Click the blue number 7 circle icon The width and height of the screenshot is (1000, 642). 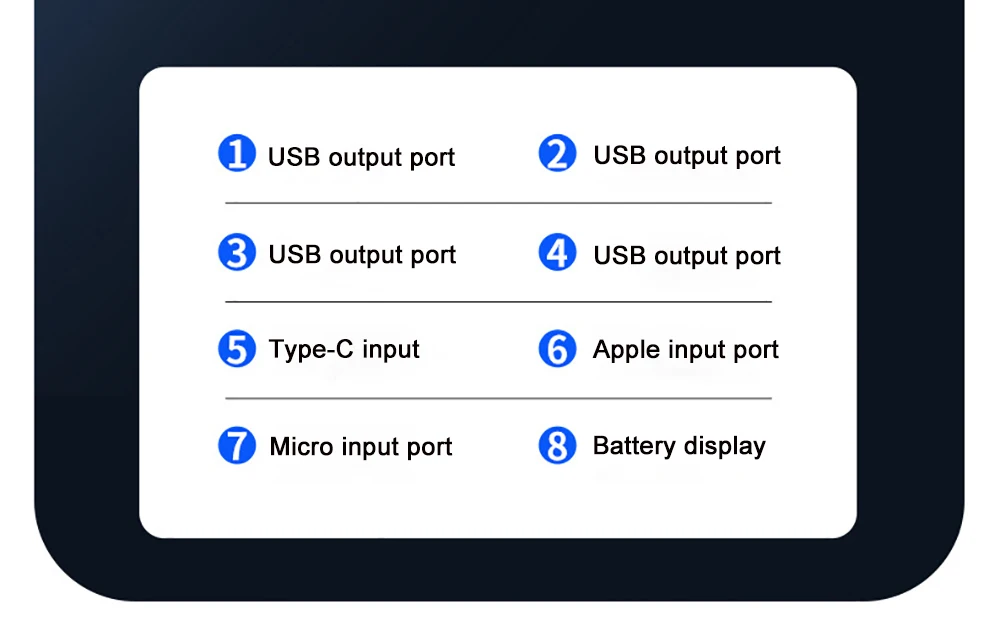click(237, 445)
